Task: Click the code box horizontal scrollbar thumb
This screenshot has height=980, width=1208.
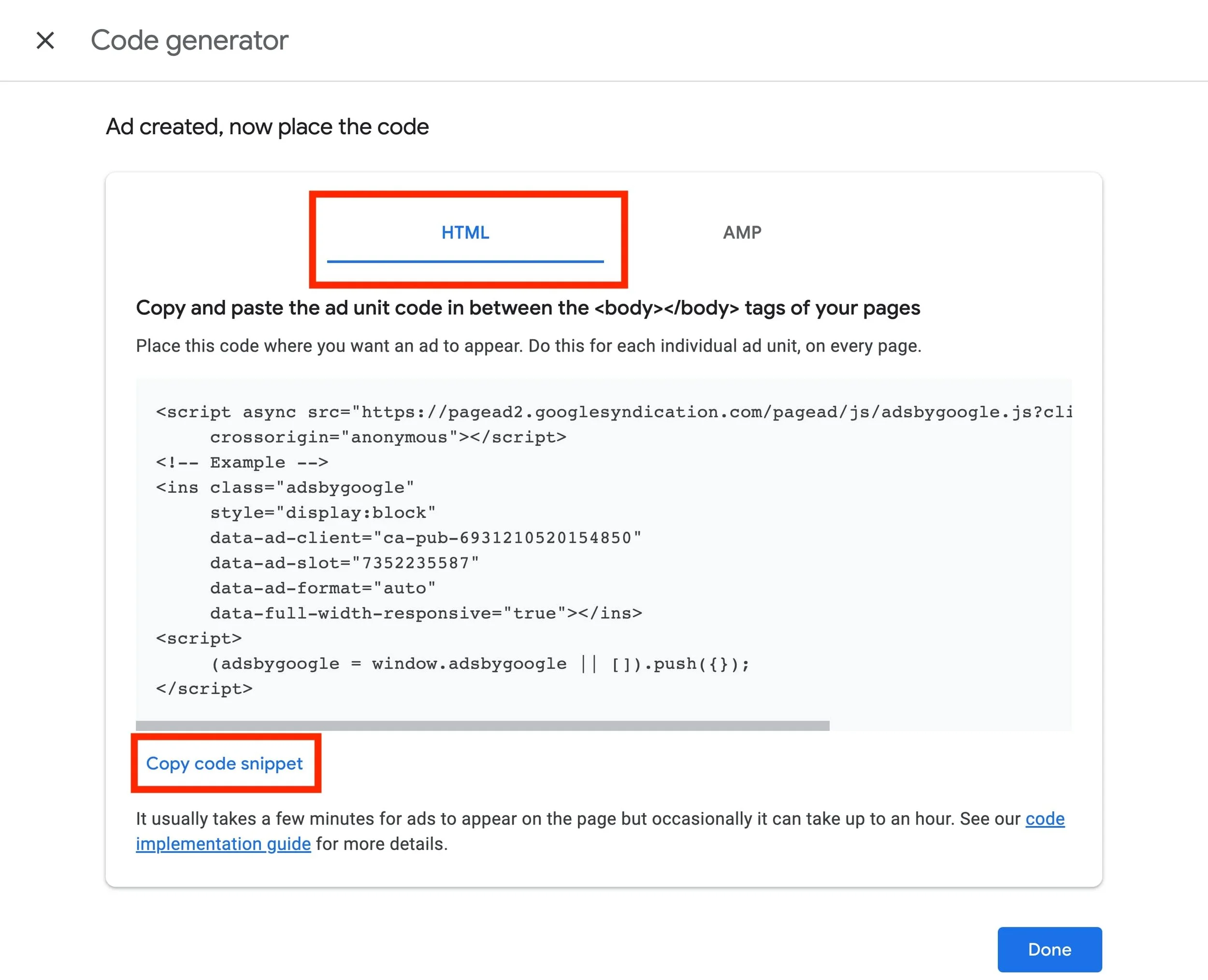Action: click(482, 726)
